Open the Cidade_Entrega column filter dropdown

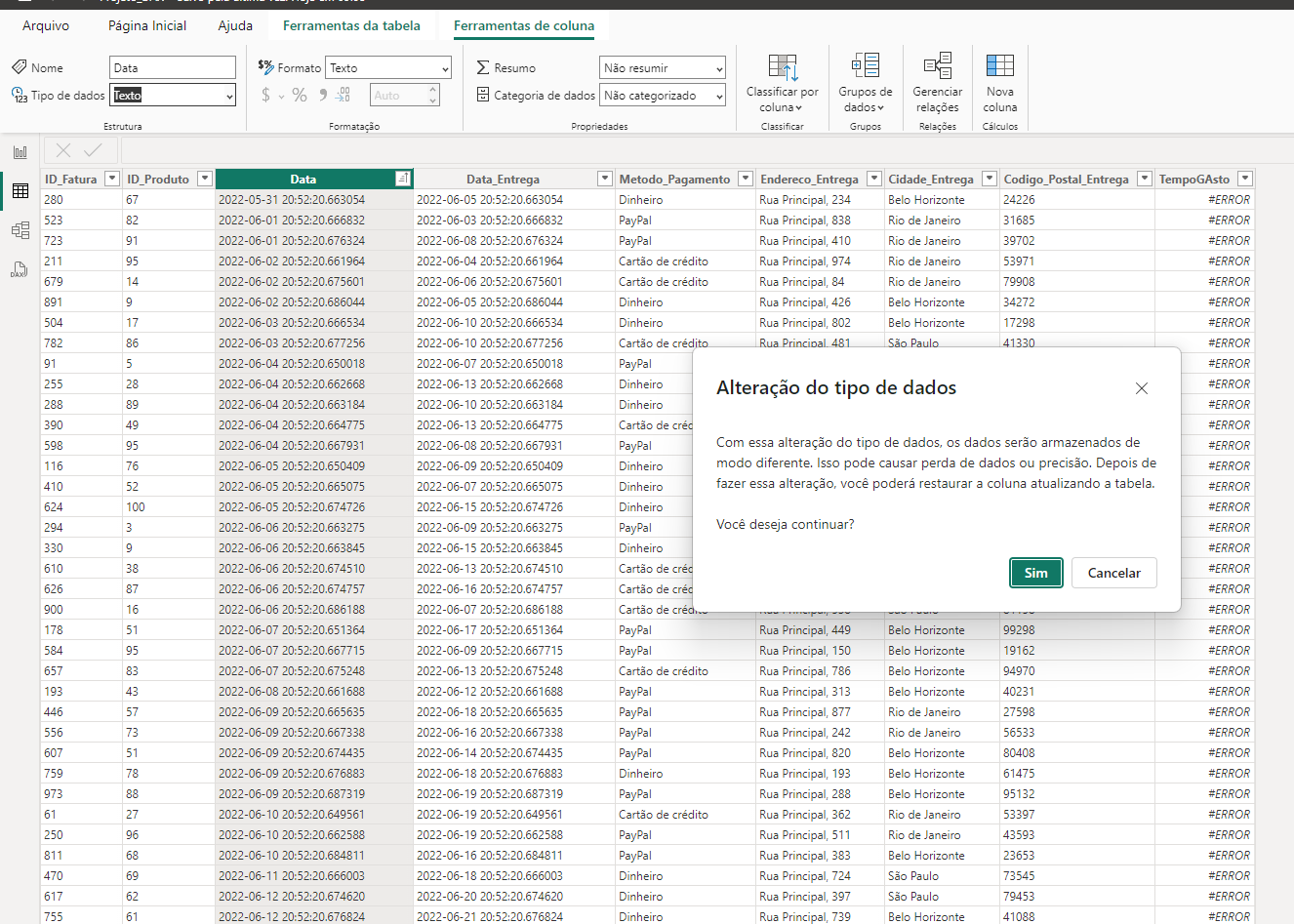click(x=990, y=179)
